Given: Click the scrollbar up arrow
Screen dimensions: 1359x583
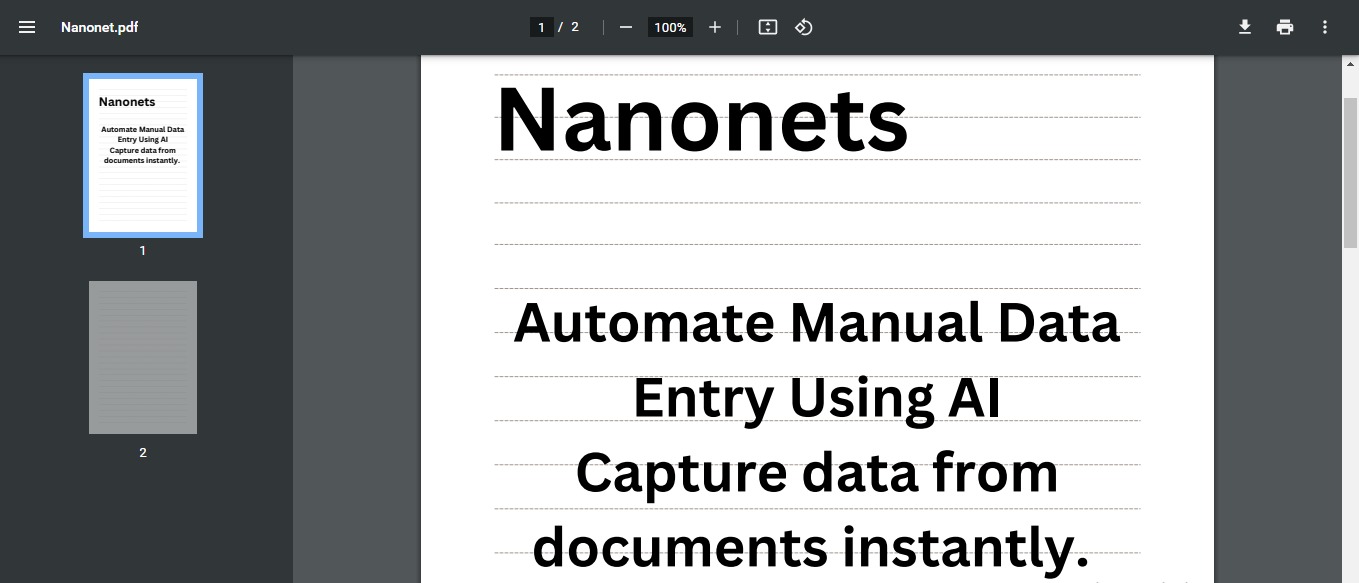Looking at the screenshot, I should [x=1350, y=62].
